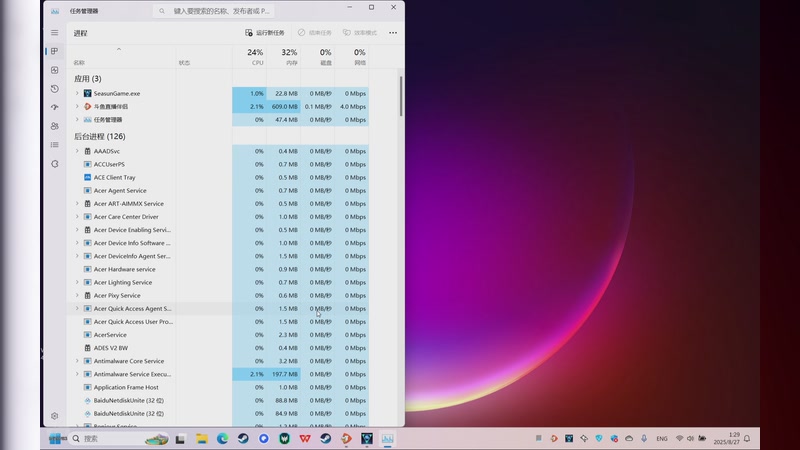Open Task Manager settings gear
The width and height of the screenshot is (800, 450).
(55, 416)
